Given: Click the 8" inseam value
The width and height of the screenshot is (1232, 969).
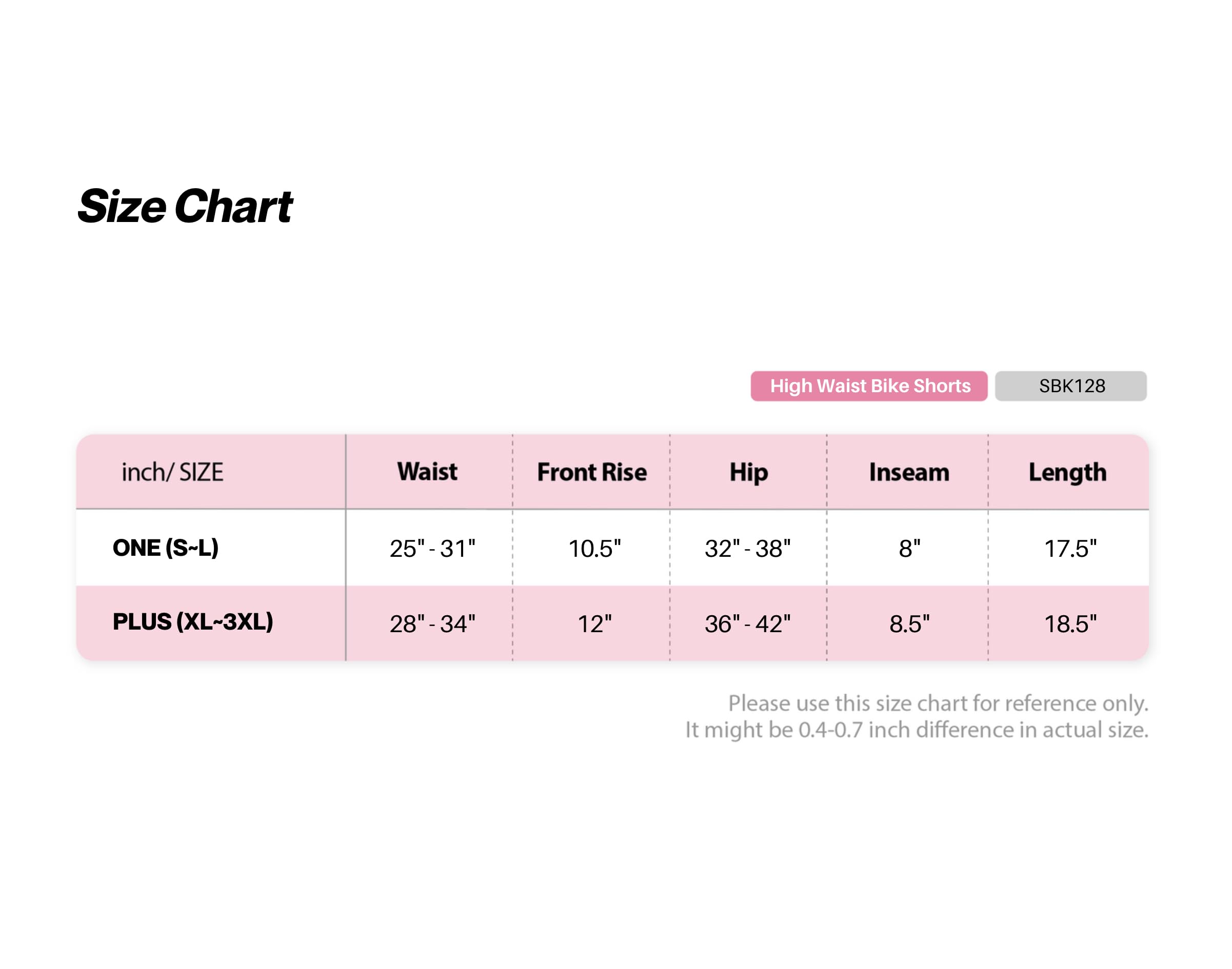Looking at the screenshot, I should click(x=909, y=549).
